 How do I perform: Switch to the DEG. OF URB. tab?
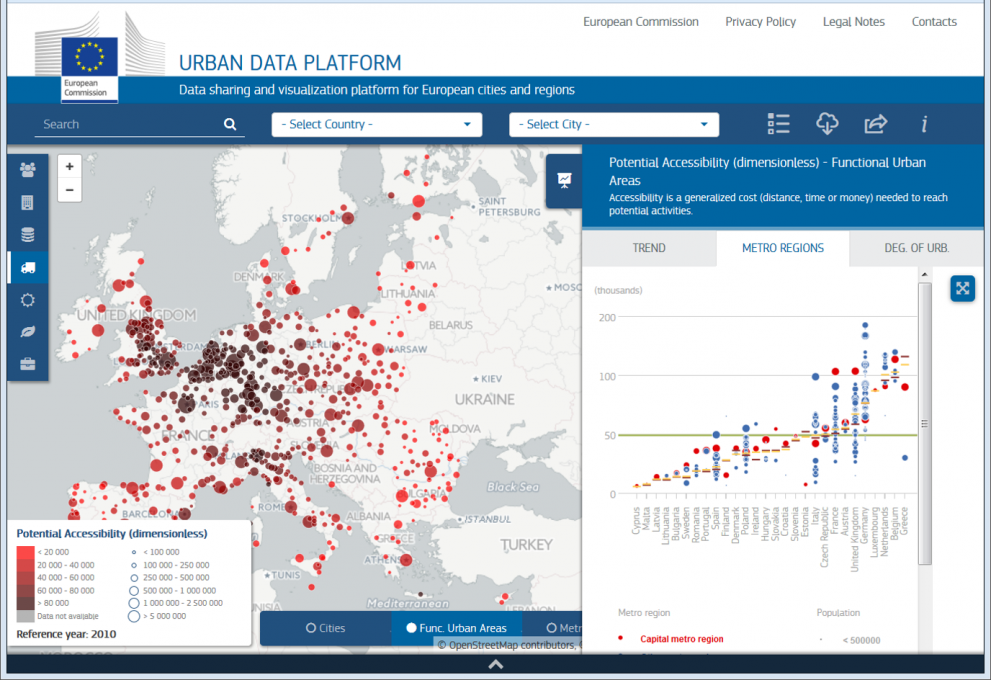(915, 248)
